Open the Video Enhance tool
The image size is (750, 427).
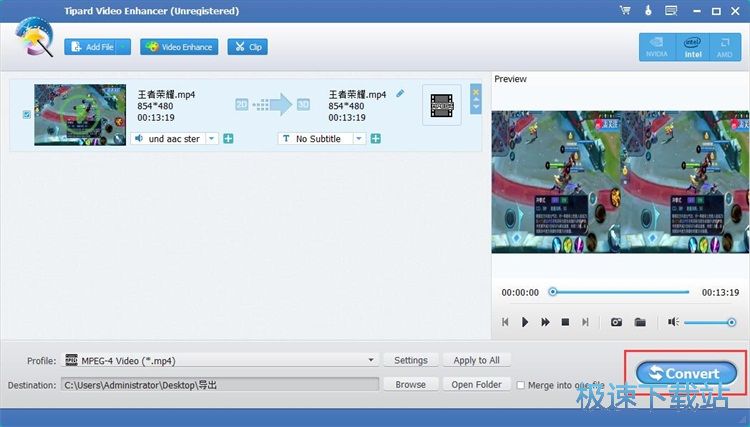[x=179, y=47]
